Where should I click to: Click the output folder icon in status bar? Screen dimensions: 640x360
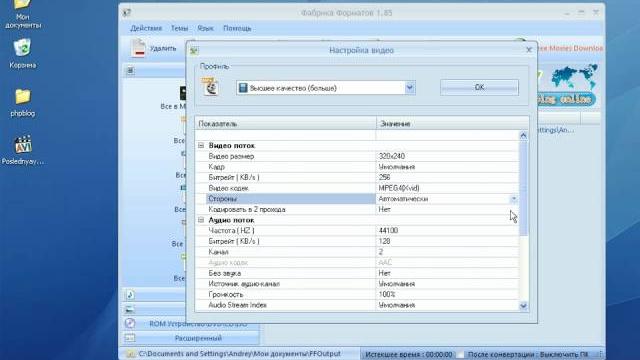tap(130, 354)
